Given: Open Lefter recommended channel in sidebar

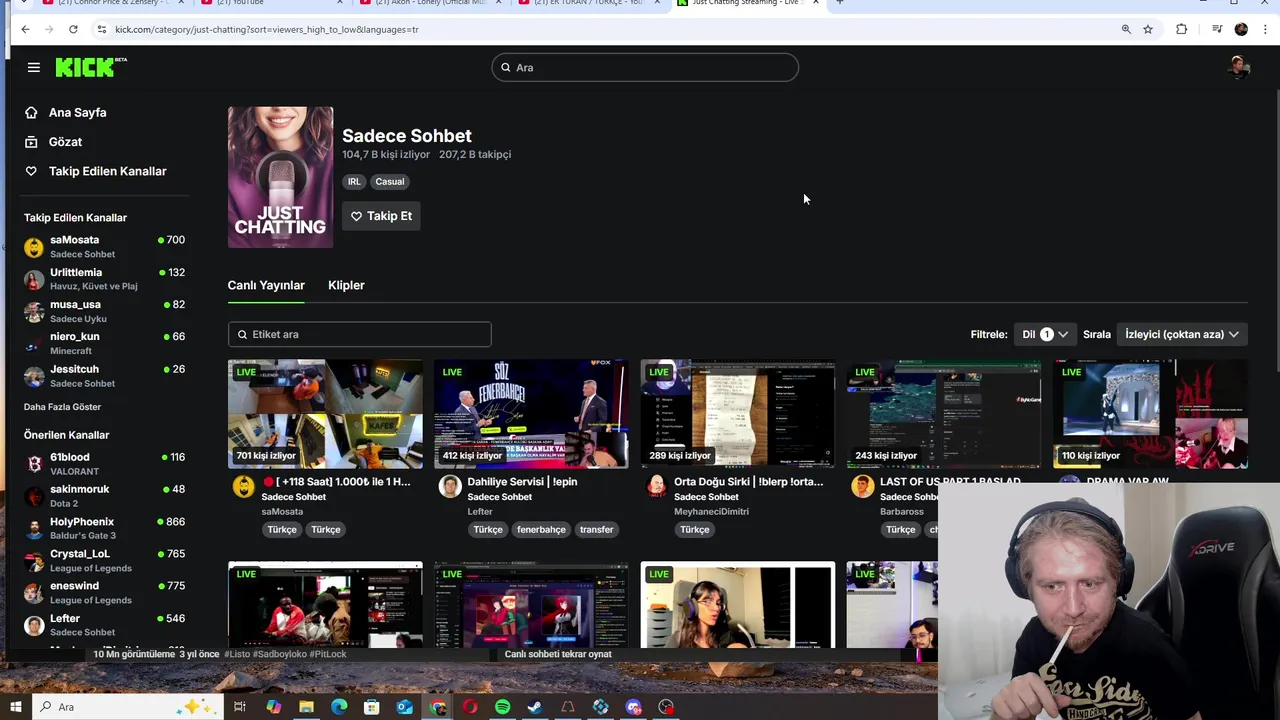Looking at the screenshot, I should [104, 625].
